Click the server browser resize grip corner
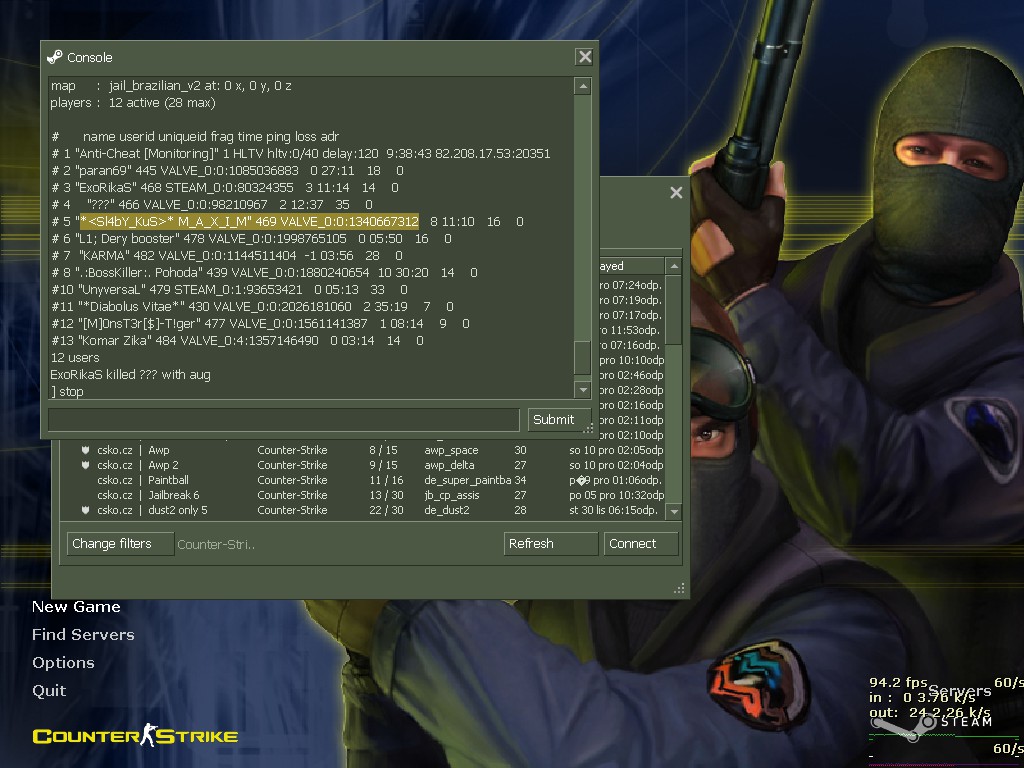 tap(679, 588)
